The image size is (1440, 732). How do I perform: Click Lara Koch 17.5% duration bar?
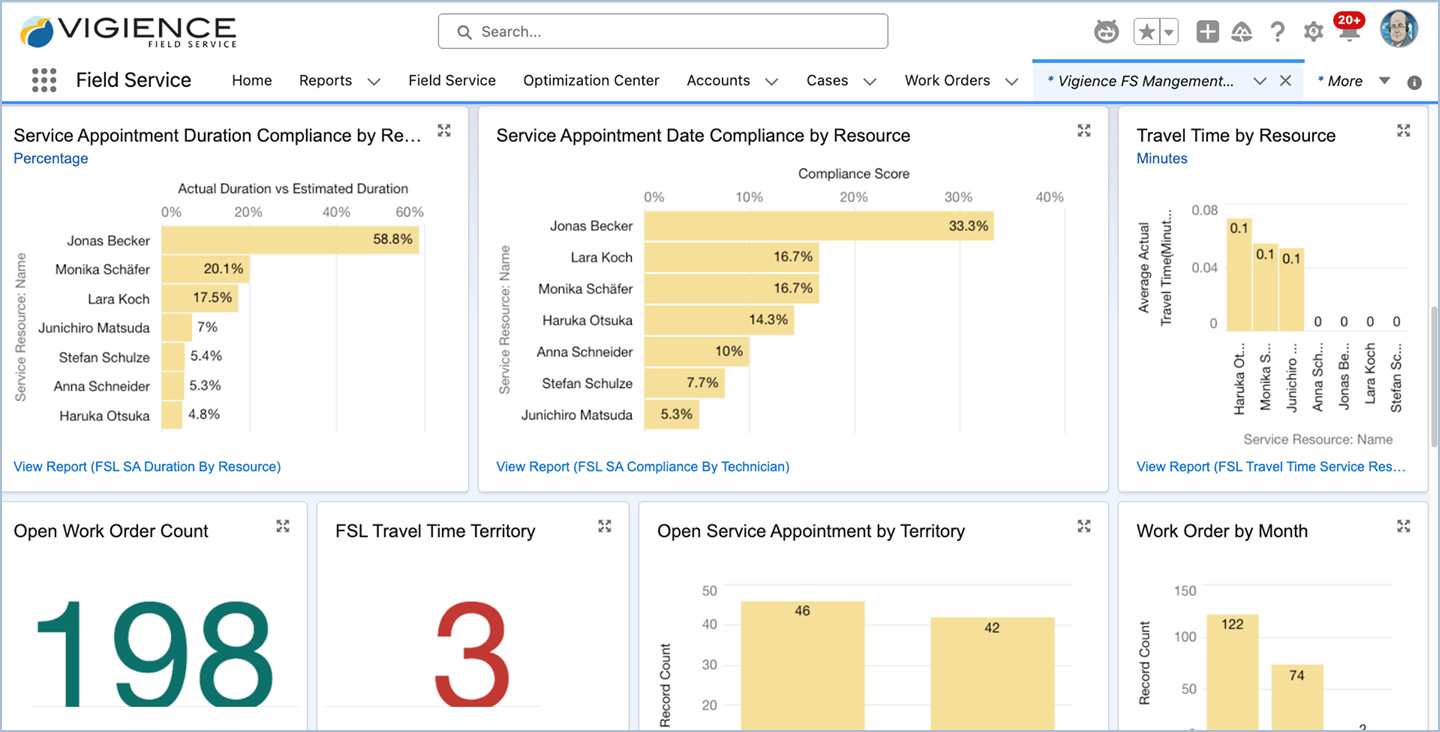200,298
